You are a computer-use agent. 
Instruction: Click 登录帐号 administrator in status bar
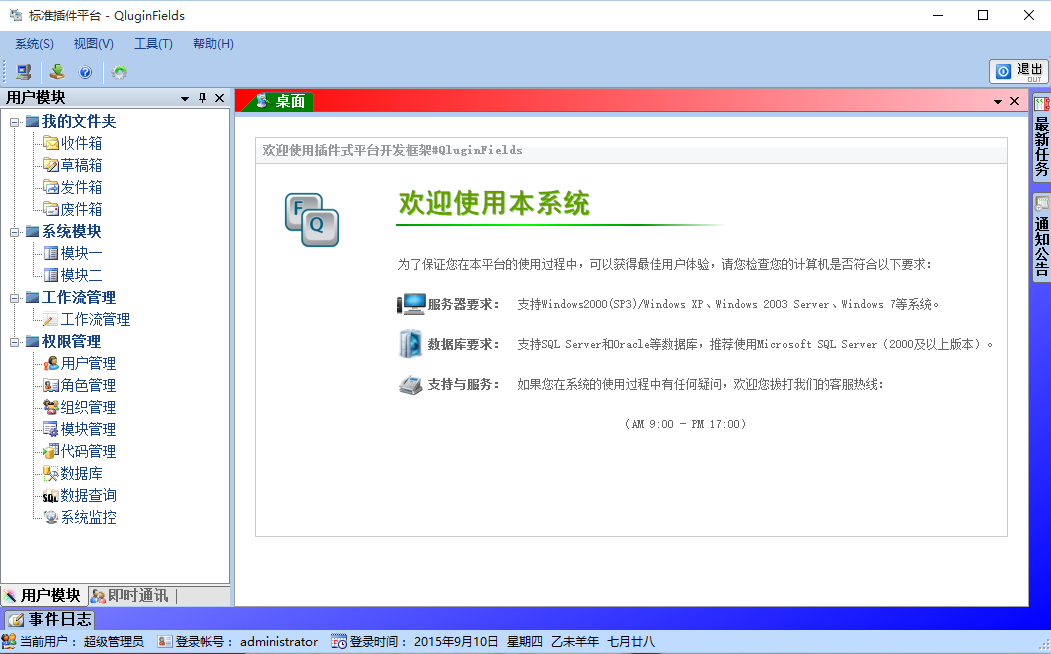click(238, 642)
